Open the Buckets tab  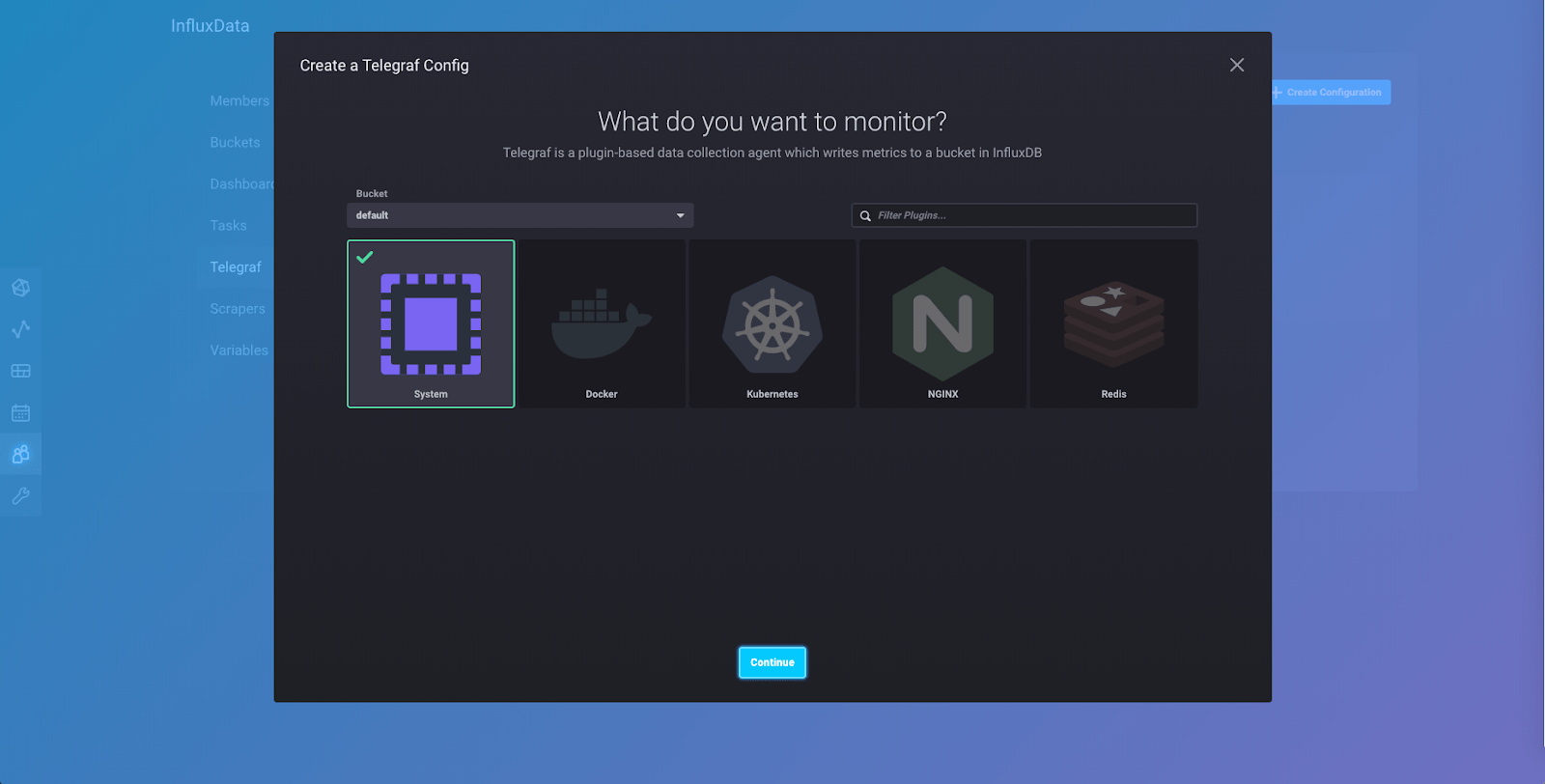tap(235, 142)
